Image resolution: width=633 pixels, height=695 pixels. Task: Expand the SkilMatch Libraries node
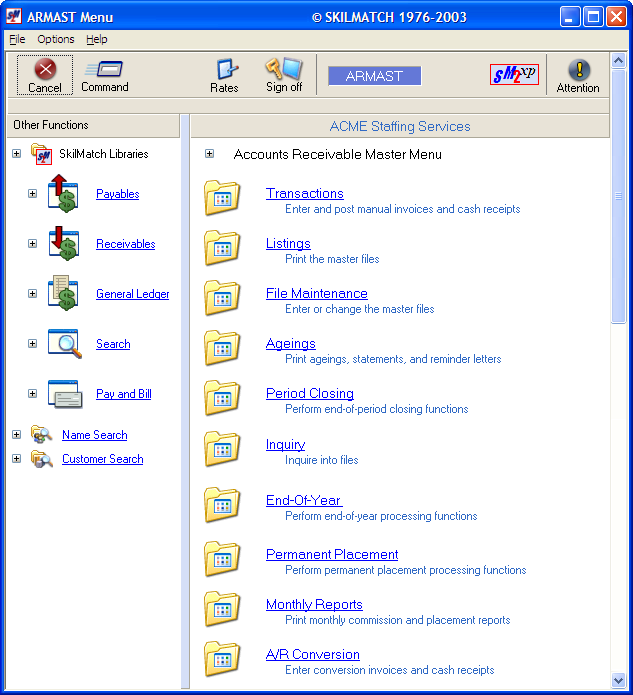(x=16, y=153)
